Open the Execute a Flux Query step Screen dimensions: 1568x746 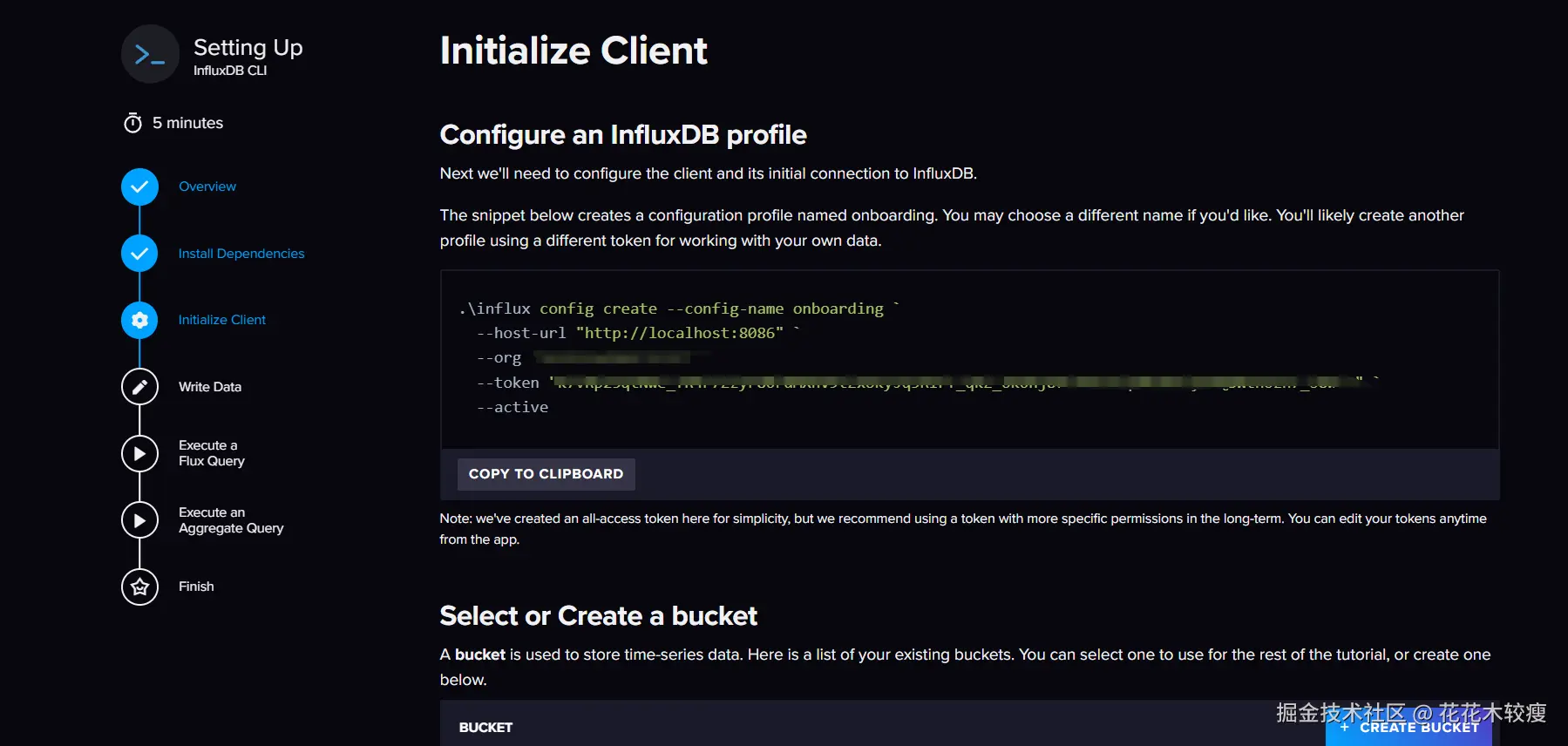(212, 453)
